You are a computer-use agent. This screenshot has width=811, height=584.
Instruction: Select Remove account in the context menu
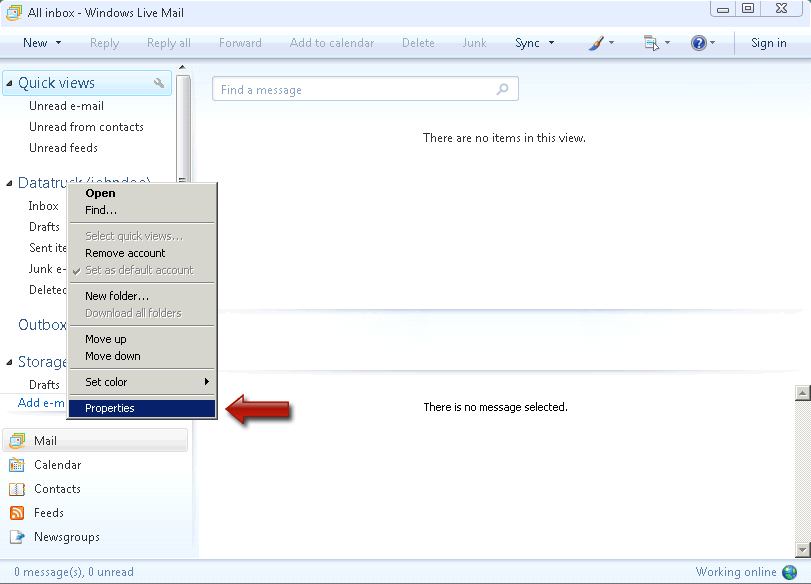click(142, 253)
